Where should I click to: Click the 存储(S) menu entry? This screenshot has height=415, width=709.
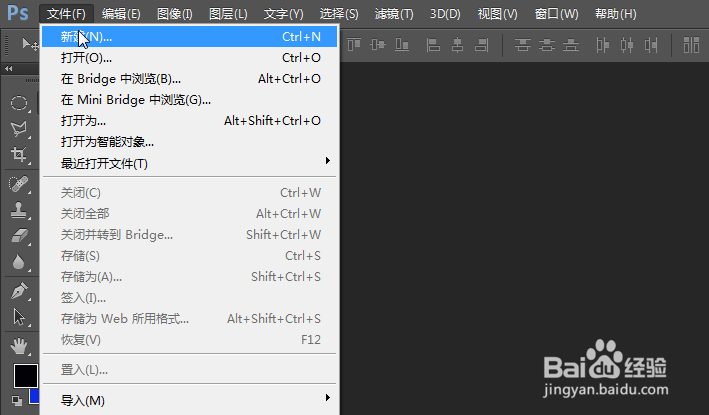tap(189, 255)
